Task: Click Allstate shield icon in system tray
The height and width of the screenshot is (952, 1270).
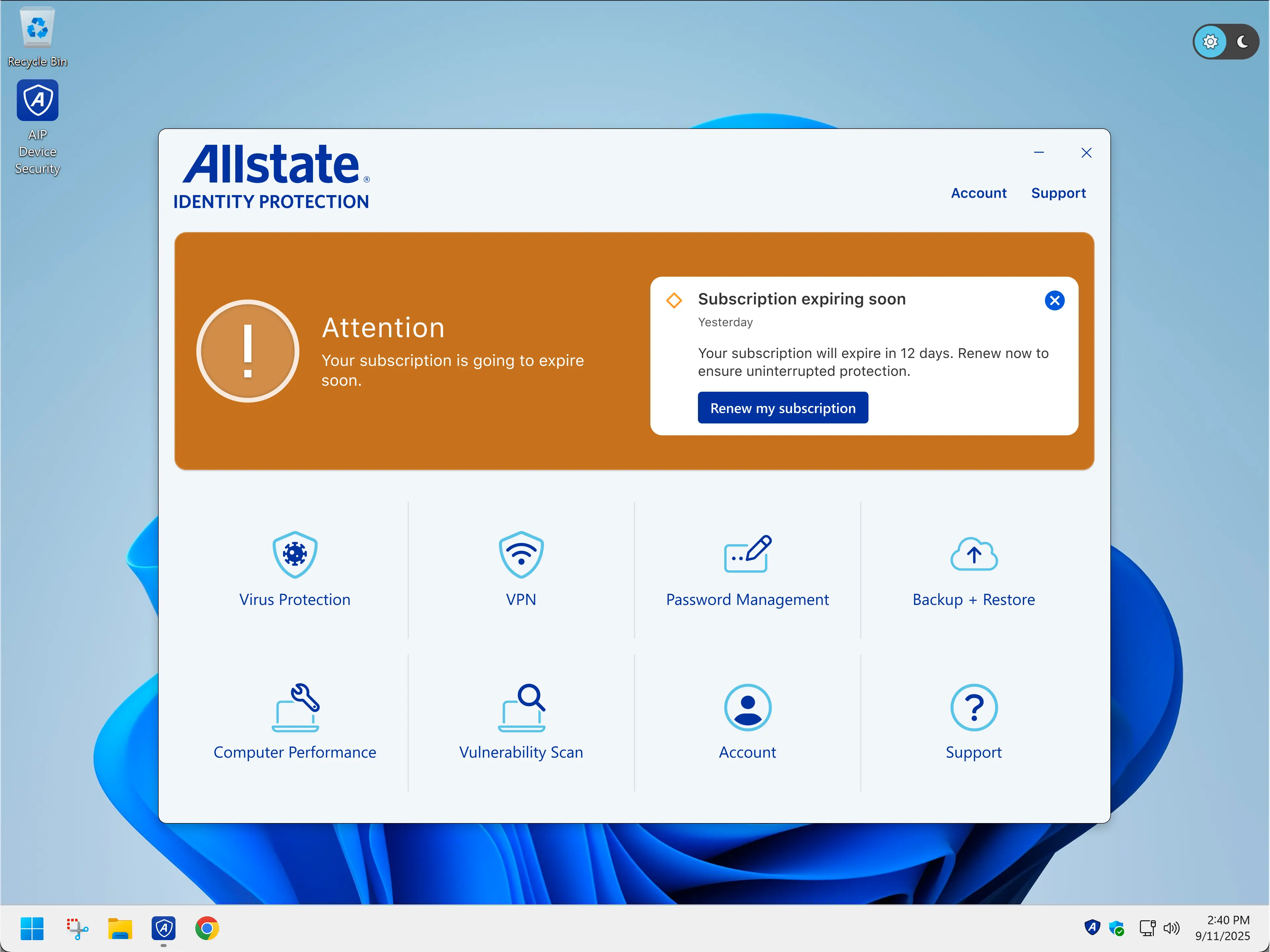Action: tap(1092, 927)
